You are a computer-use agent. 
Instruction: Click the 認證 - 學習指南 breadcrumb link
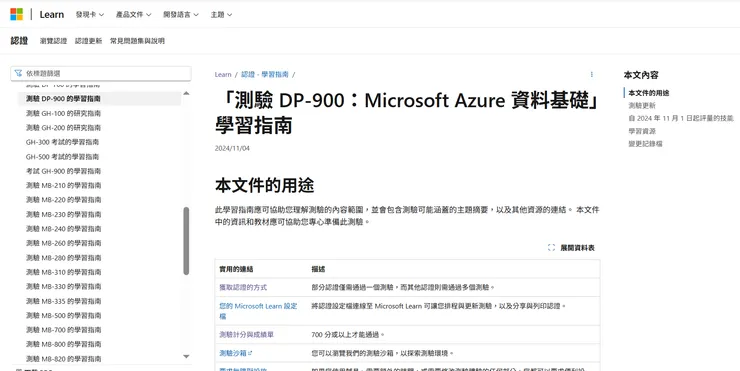pos(265,75)
